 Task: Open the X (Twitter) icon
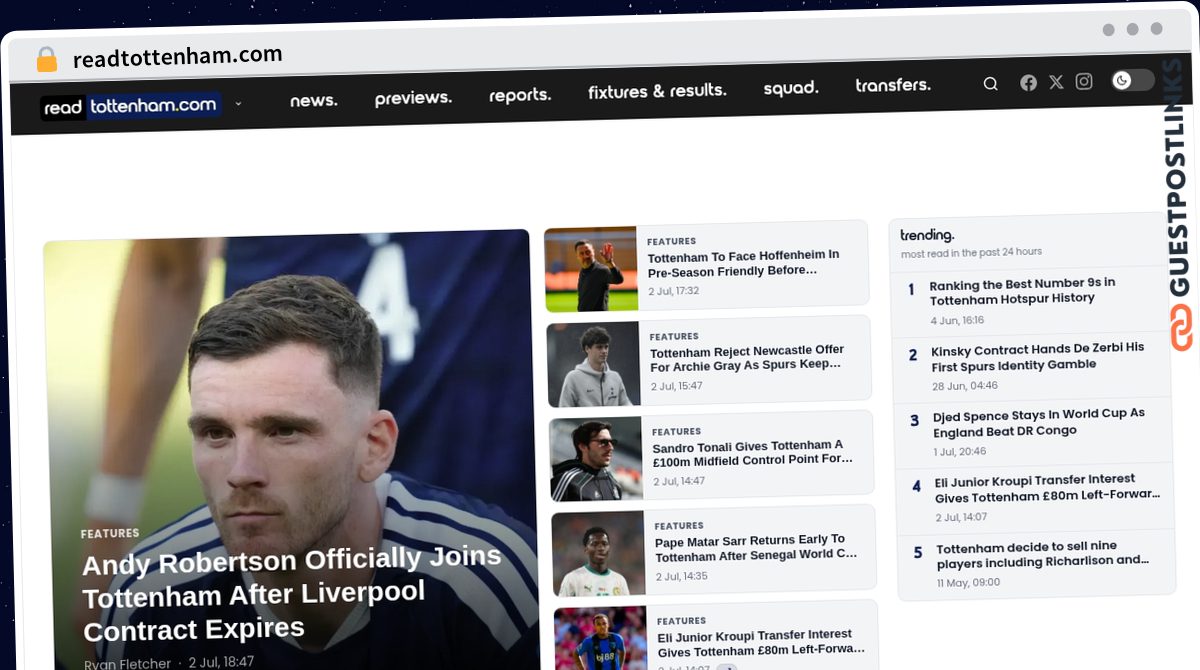(x=1056, y=82)
